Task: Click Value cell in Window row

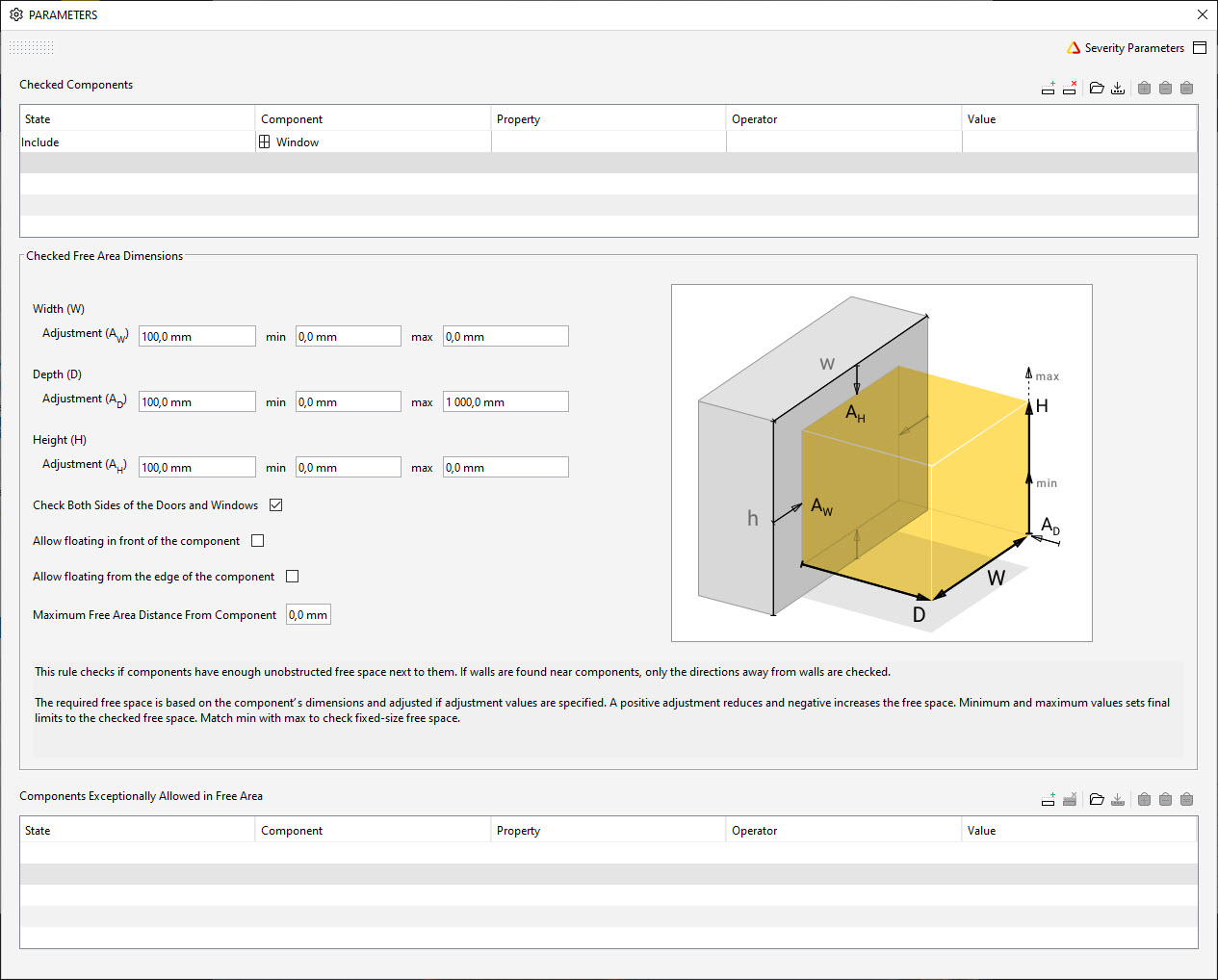Action: tap(1079, 142)
